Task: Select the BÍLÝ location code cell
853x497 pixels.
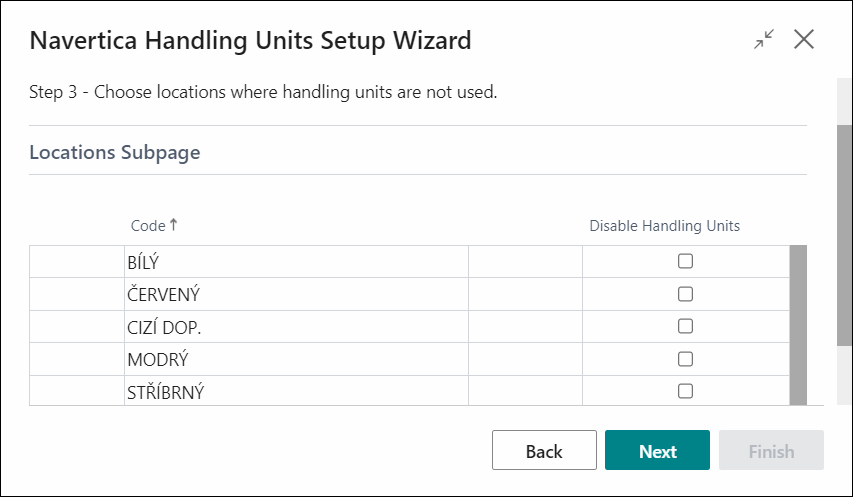Action: pos(296,262)
